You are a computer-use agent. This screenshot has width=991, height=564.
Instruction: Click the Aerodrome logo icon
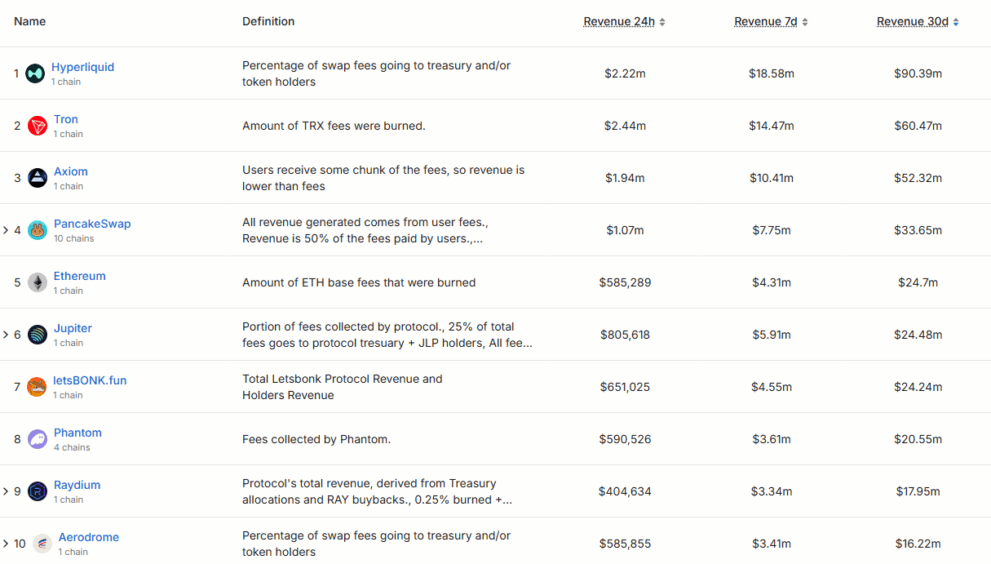42,543
